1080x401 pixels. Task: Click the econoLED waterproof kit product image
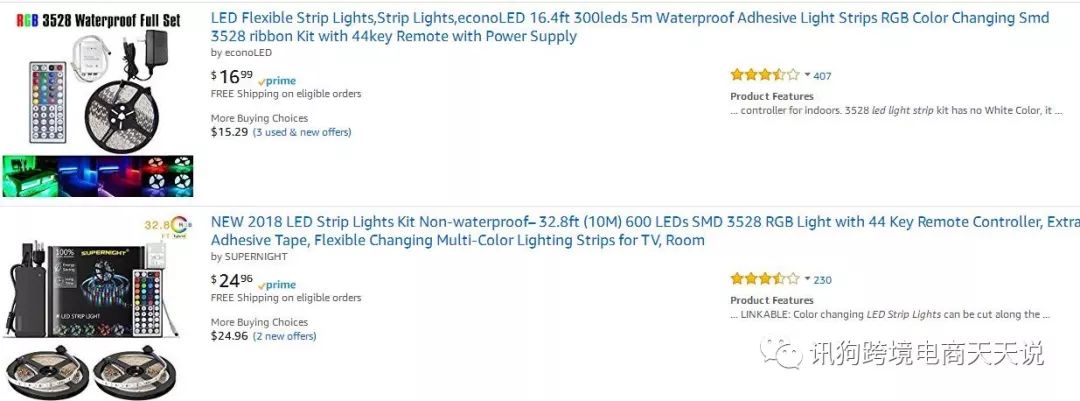click(x=97, y=90)
